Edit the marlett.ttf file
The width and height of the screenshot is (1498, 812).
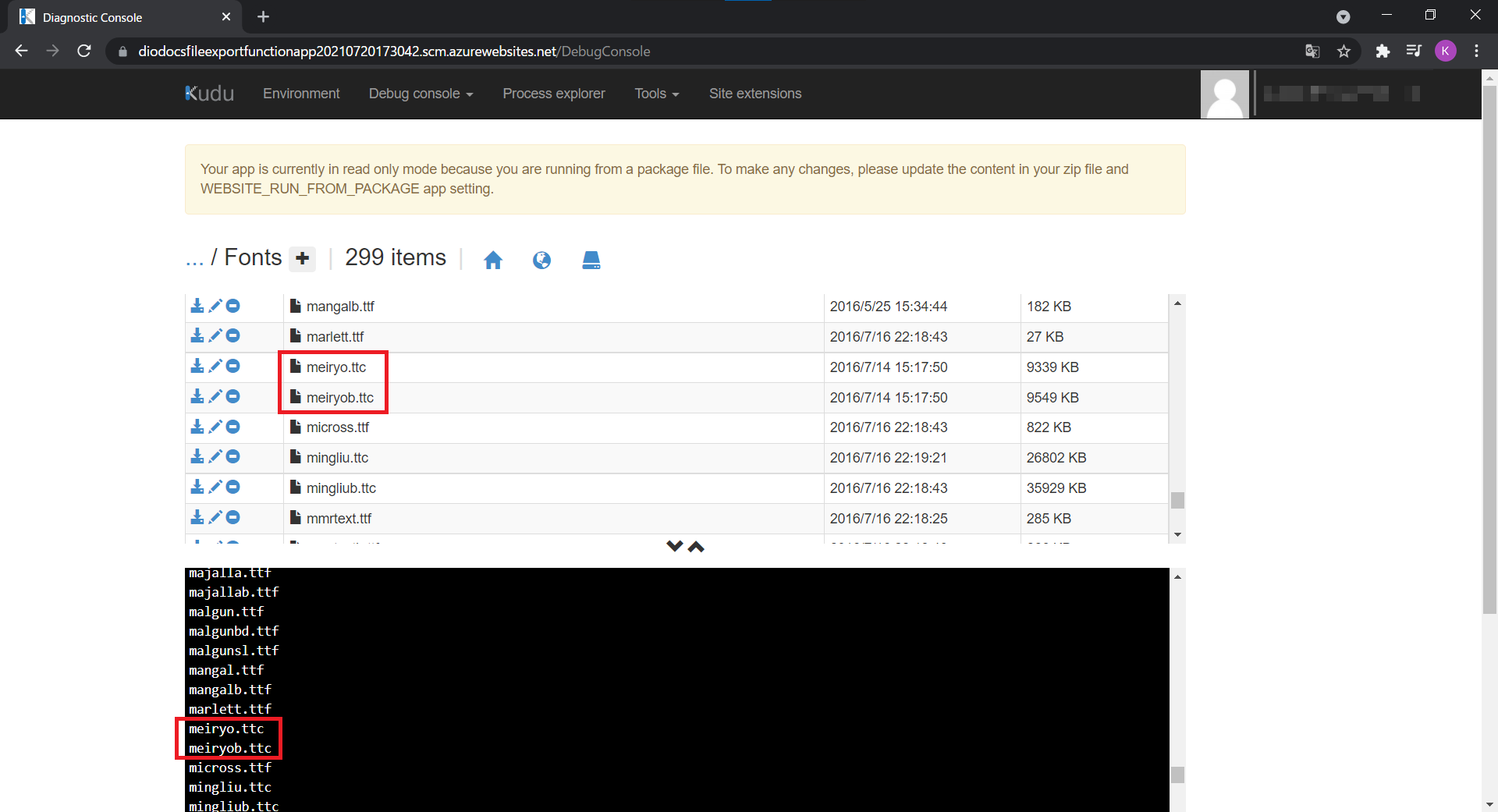pyautogui.click(x=215, y=335)
